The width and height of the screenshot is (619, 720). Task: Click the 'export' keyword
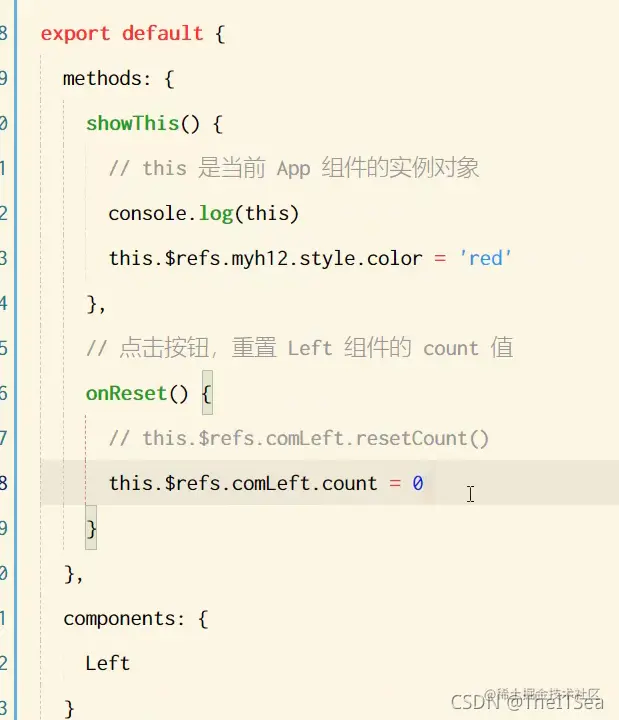[75, 34]
